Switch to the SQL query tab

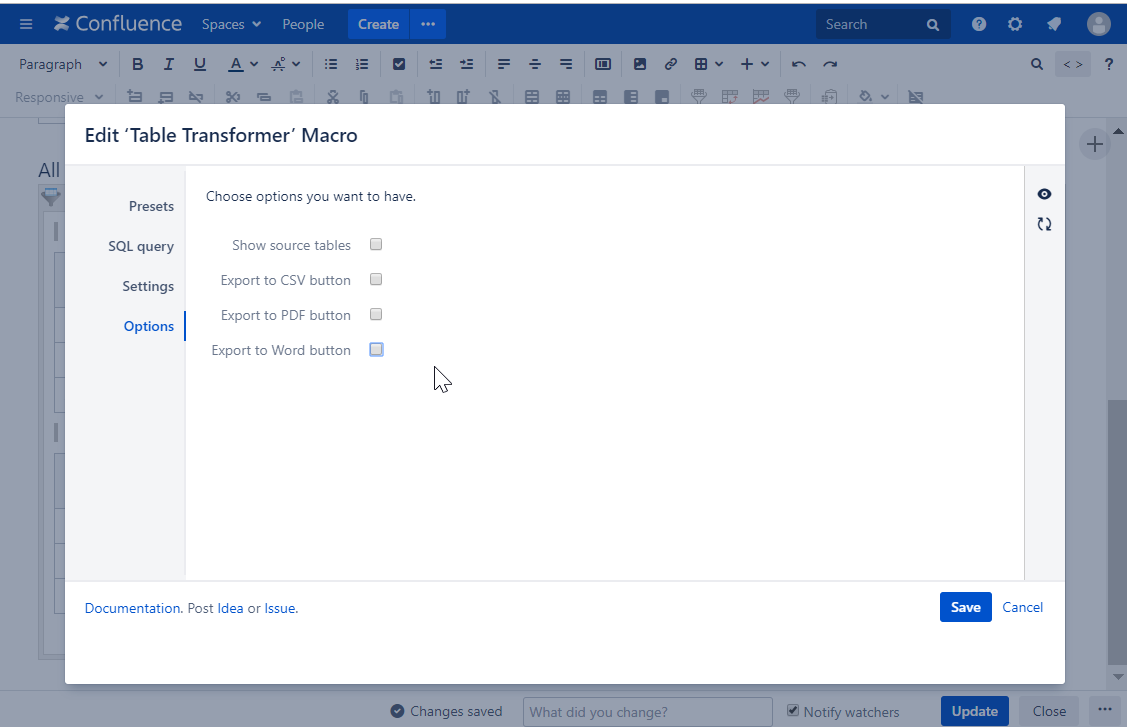[x=141, y=246]
